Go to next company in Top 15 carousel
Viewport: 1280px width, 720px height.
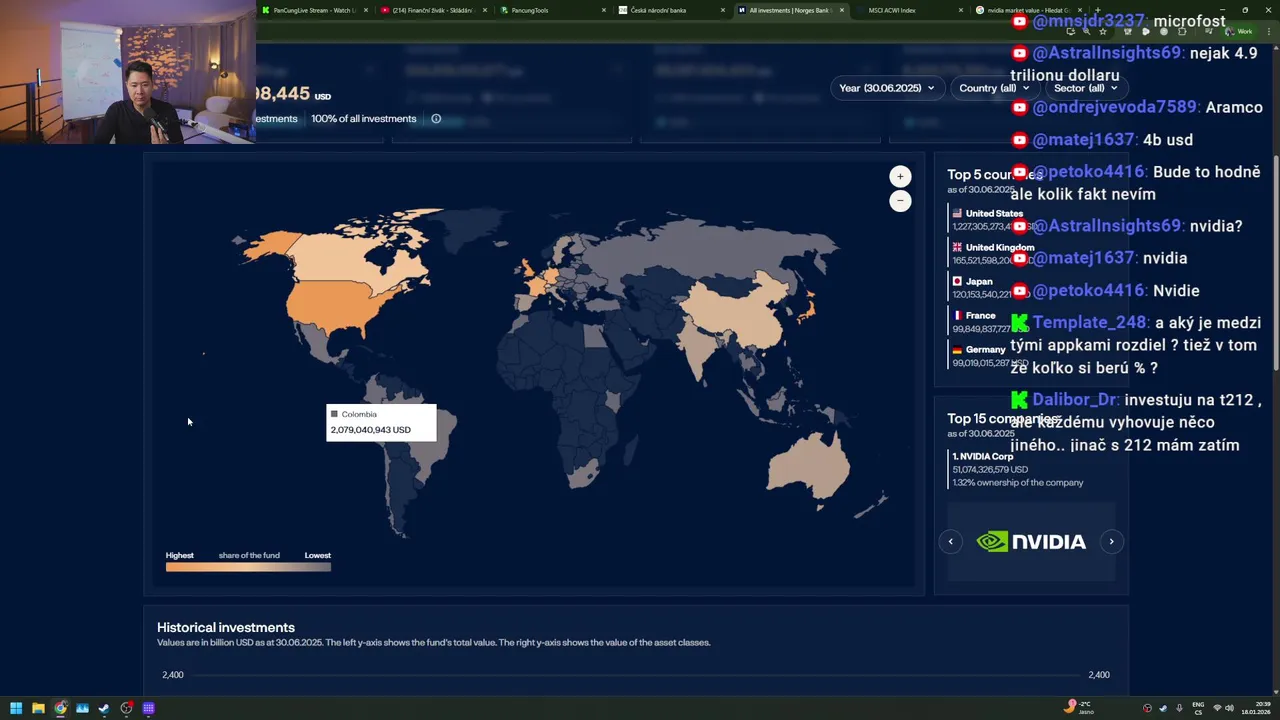[1111, 542]
